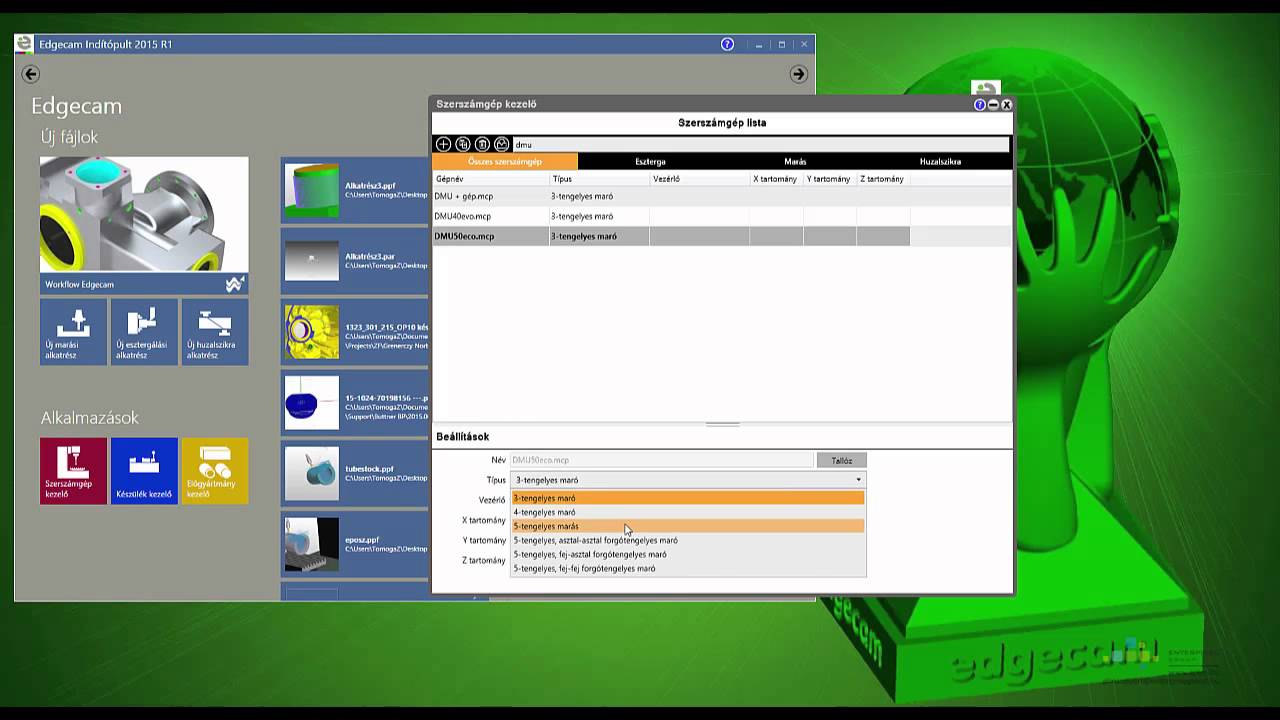Sort by the X tartomány column header
This screenshot has height=720, width=1280.
[776, 179]
